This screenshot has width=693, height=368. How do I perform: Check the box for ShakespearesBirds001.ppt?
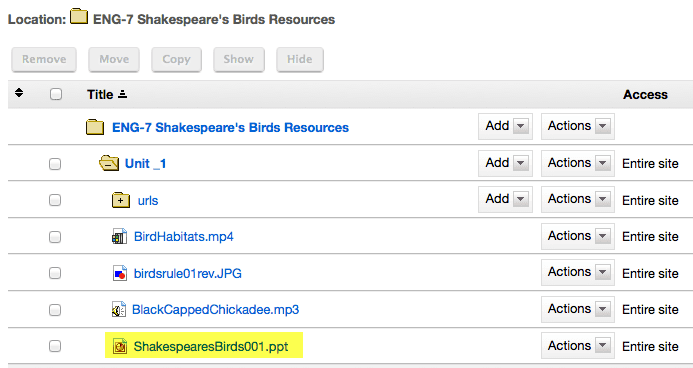(55, 346)
